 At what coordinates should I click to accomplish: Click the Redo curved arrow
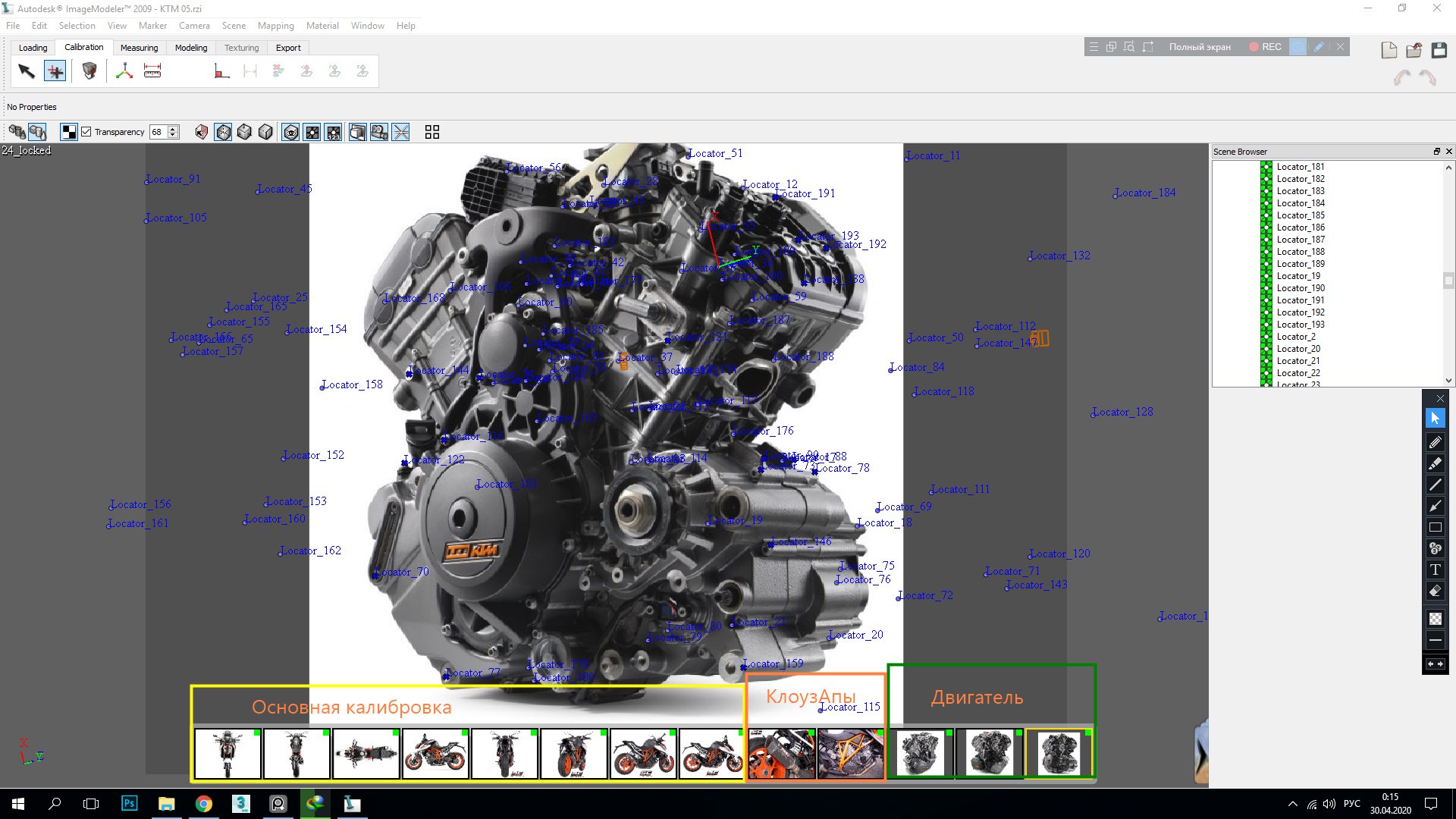pos(1428,77)
